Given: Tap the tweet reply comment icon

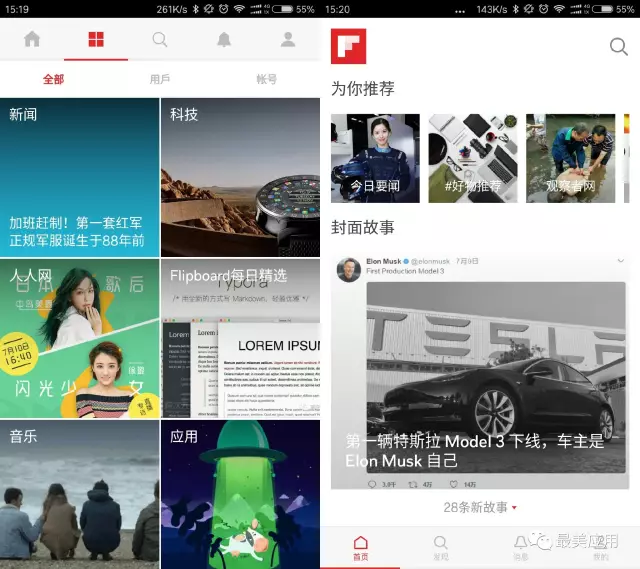Looking at the screenshot, I should pos(372,484).
